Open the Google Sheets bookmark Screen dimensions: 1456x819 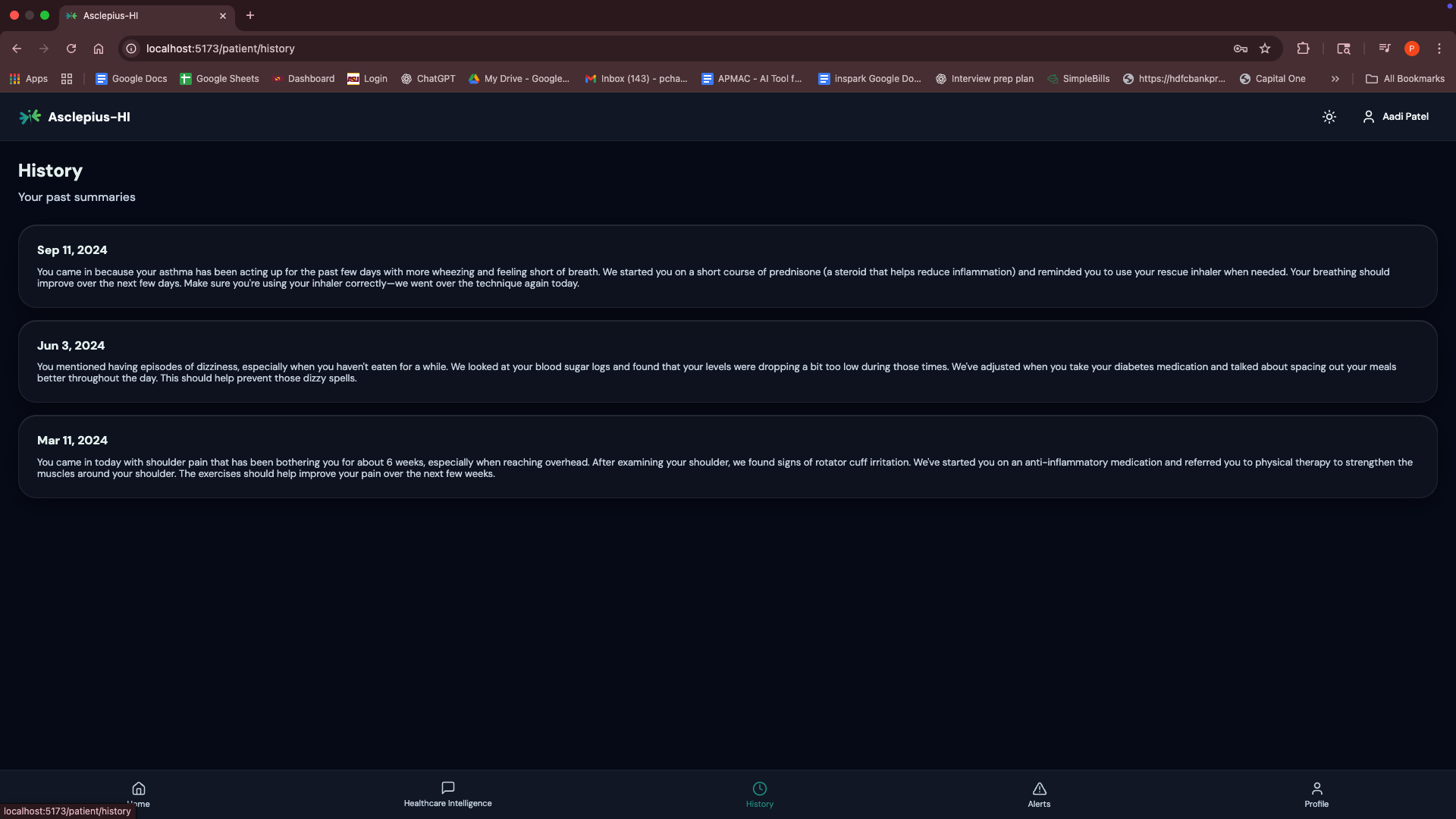(x=219, y=79)
